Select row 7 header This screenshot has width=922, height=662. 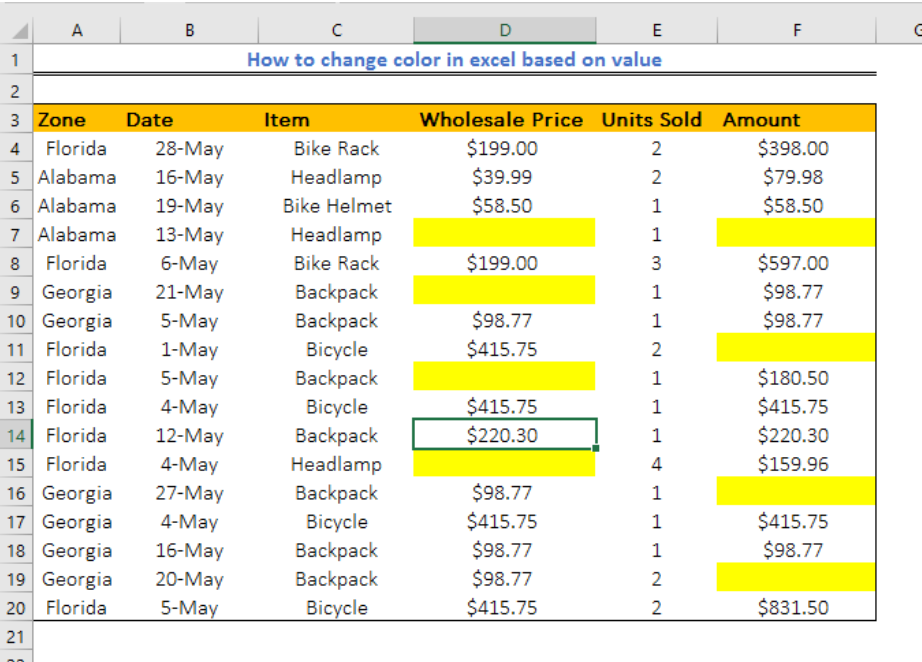tap(16, 235)
